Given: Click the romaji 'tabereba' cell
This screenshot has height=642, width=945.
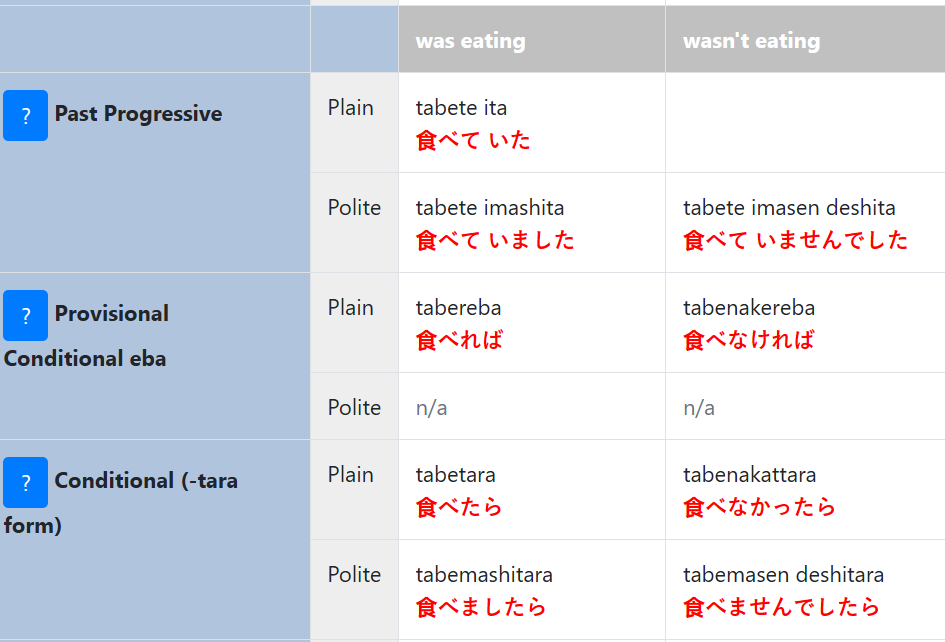Looking at the screenshot, I should [458, 308].
